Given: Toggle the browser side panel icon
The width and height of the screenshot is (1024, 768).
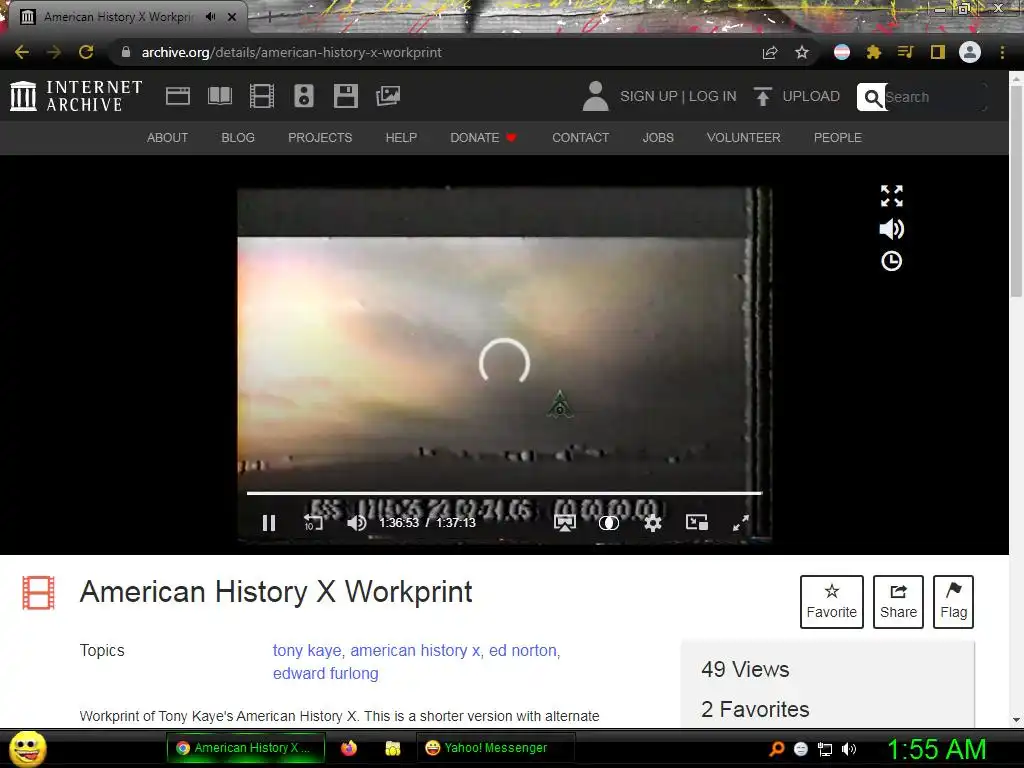Looking at the screenshot, I should 938,52.
